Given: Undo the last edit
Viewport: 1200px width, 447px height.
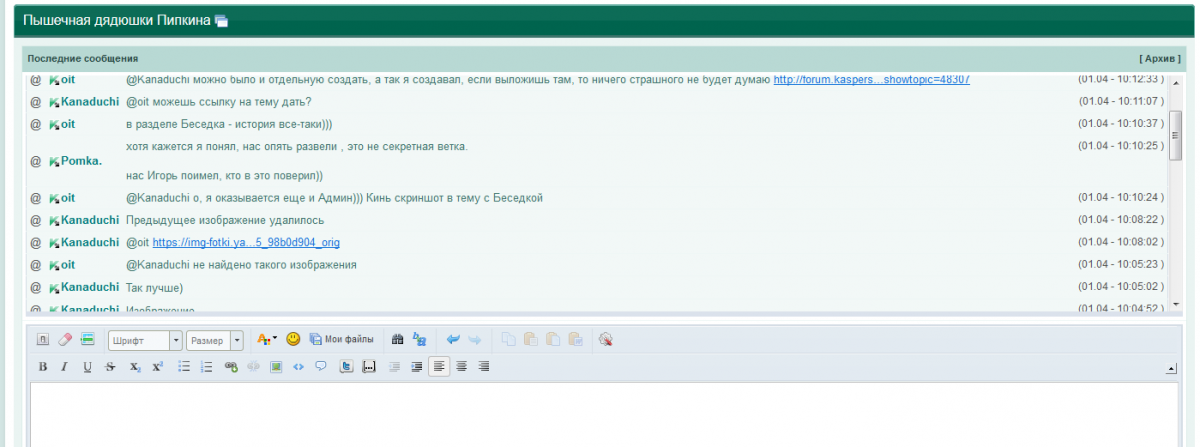Looking at the screenshot, I should (x=453, y=340).
